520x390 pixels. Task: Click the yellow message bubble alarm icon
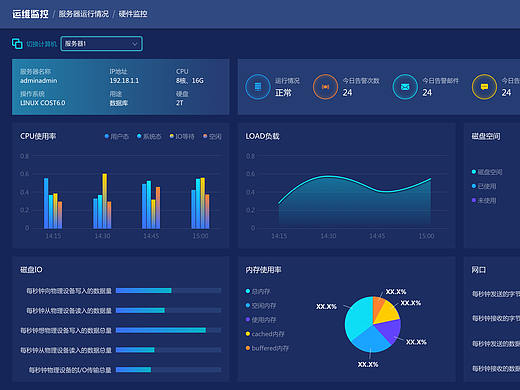click(484, 87)
